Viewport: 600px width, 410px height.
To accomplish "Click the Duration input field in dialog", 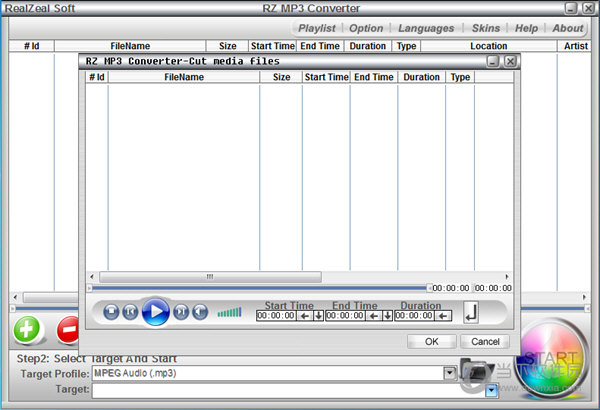I will coord(414,316).
